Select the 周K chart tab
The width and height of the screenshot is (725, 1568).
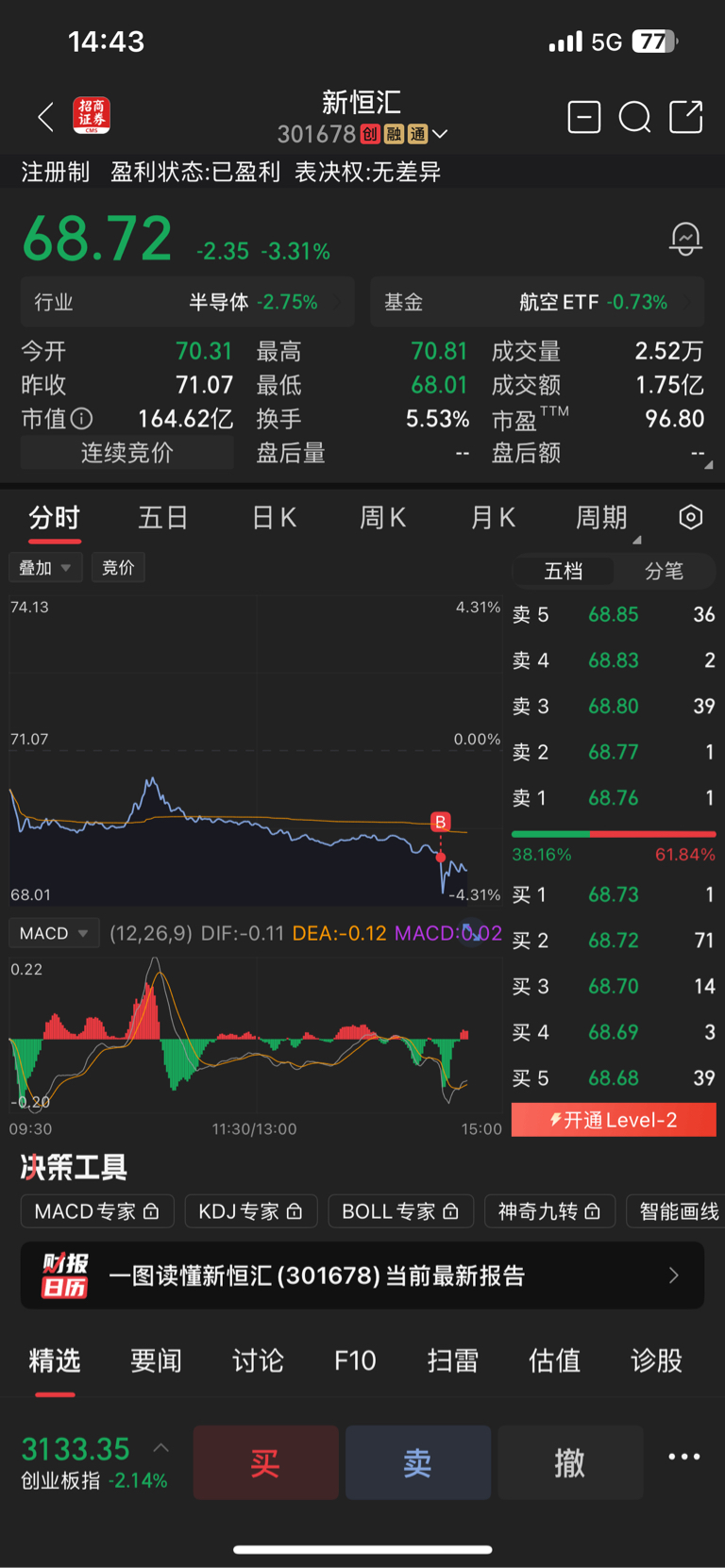coord(382,518)
